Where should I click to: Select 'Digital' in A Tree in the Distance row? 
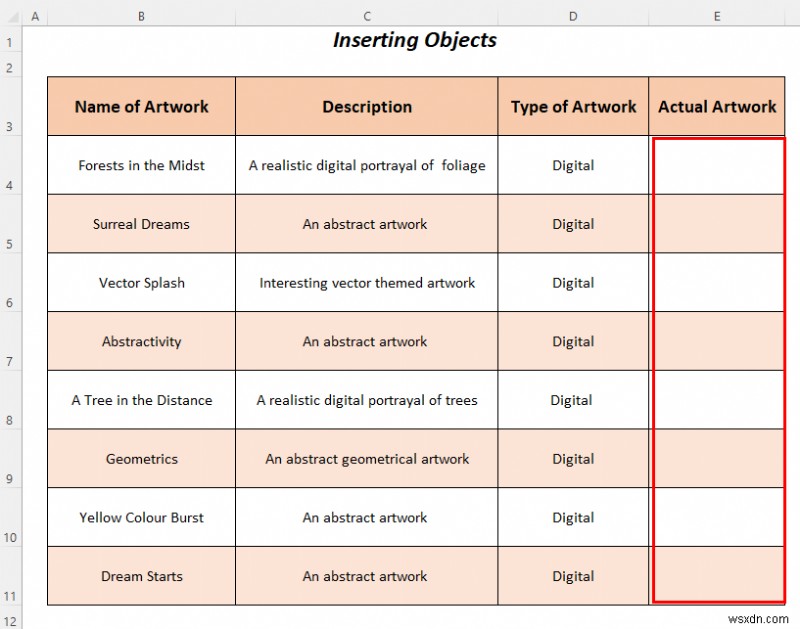(573, 399)
